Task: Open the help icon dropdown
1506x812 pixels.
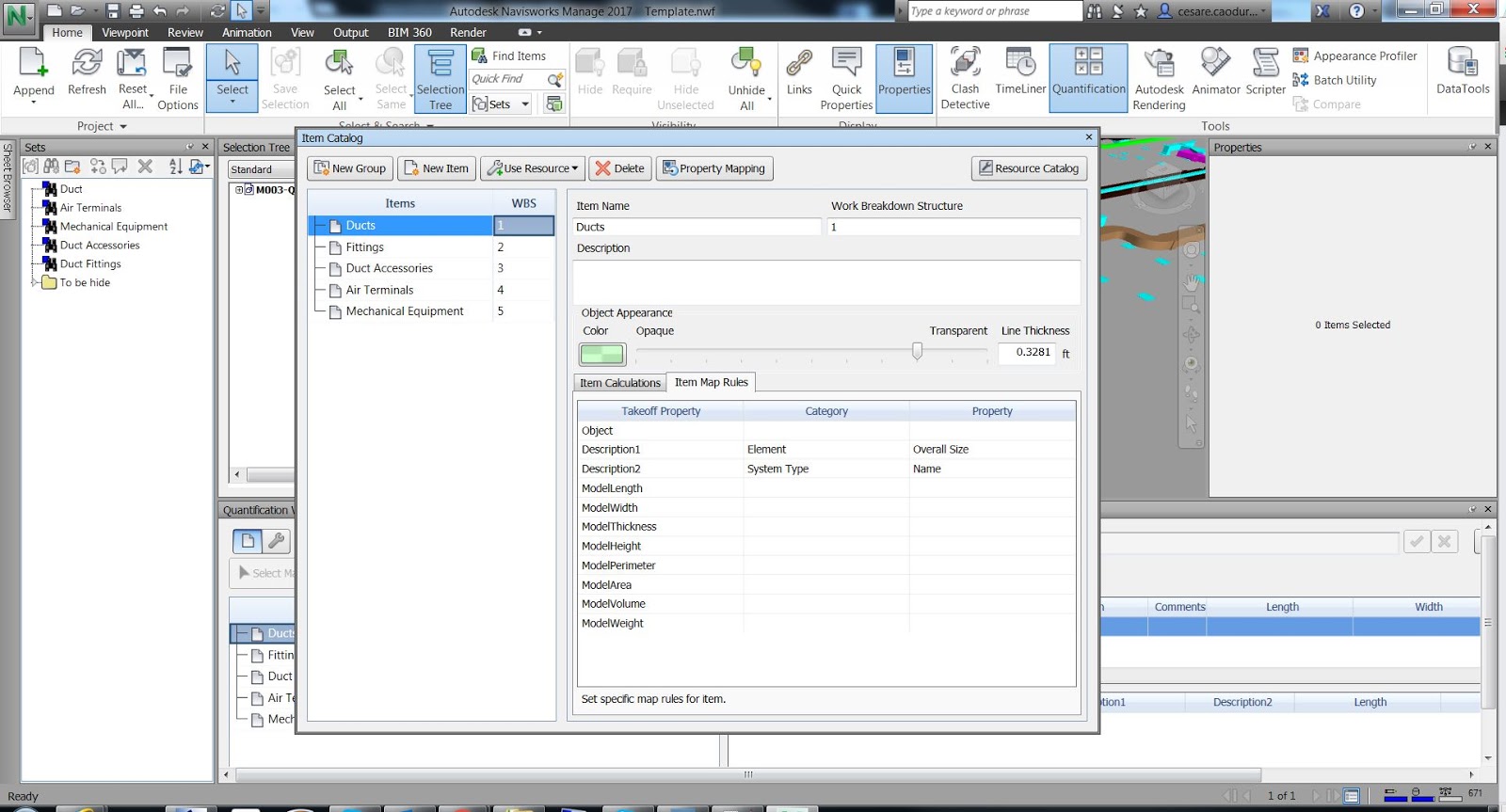Action: coord(1375,11)
